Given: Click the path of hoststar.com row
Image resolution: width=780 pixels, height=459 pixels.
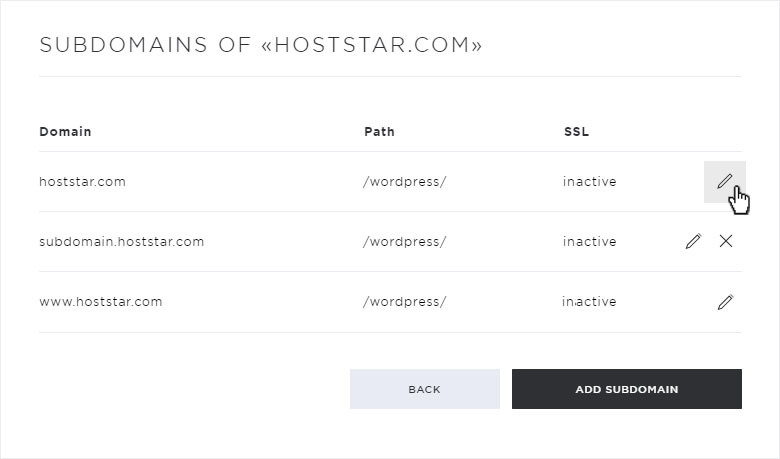Looking at the screenshot, I should [x=404, y=182].
